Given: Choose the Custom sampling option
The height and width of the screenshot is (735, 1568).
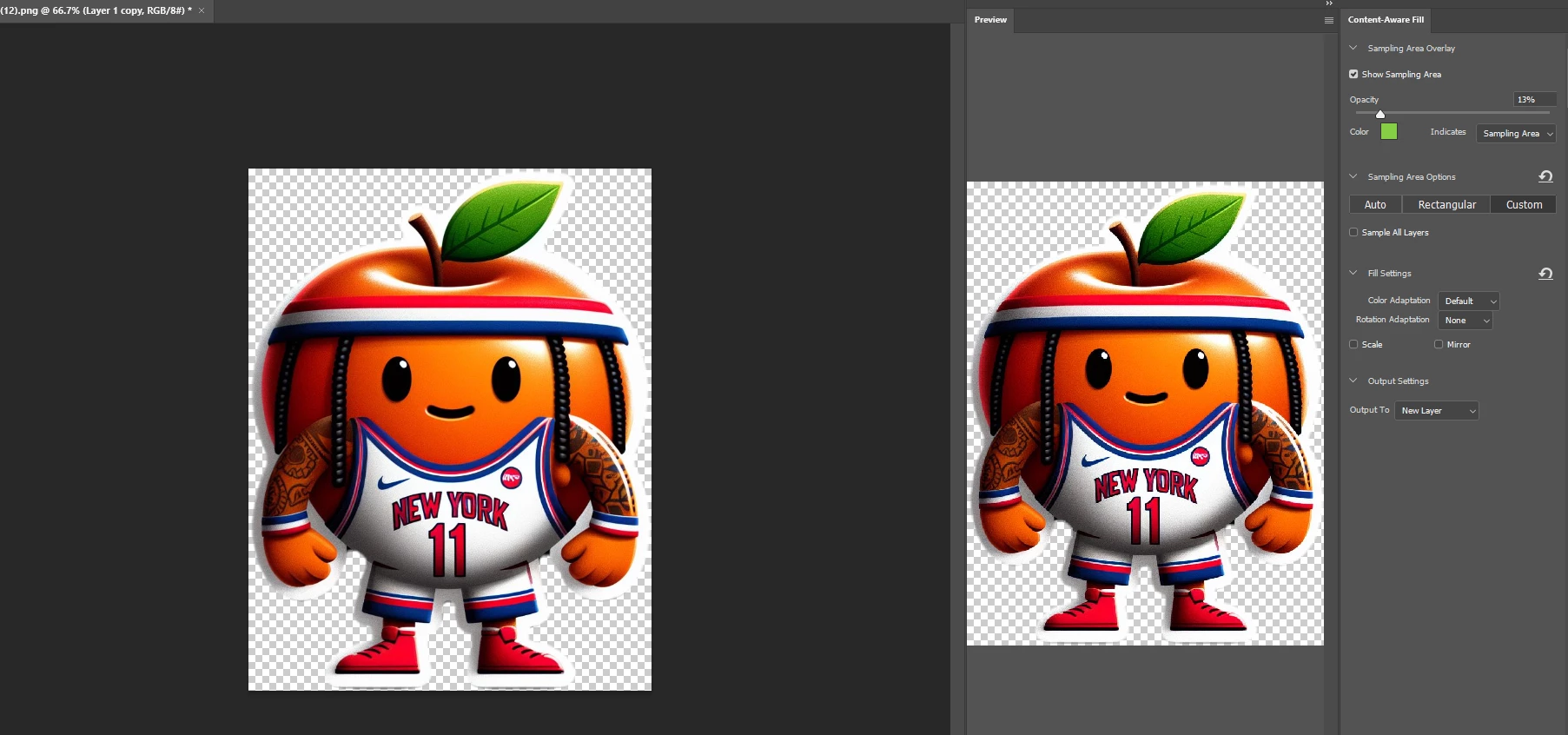Looking at the screenshot, I should [x=1524, y=204].
